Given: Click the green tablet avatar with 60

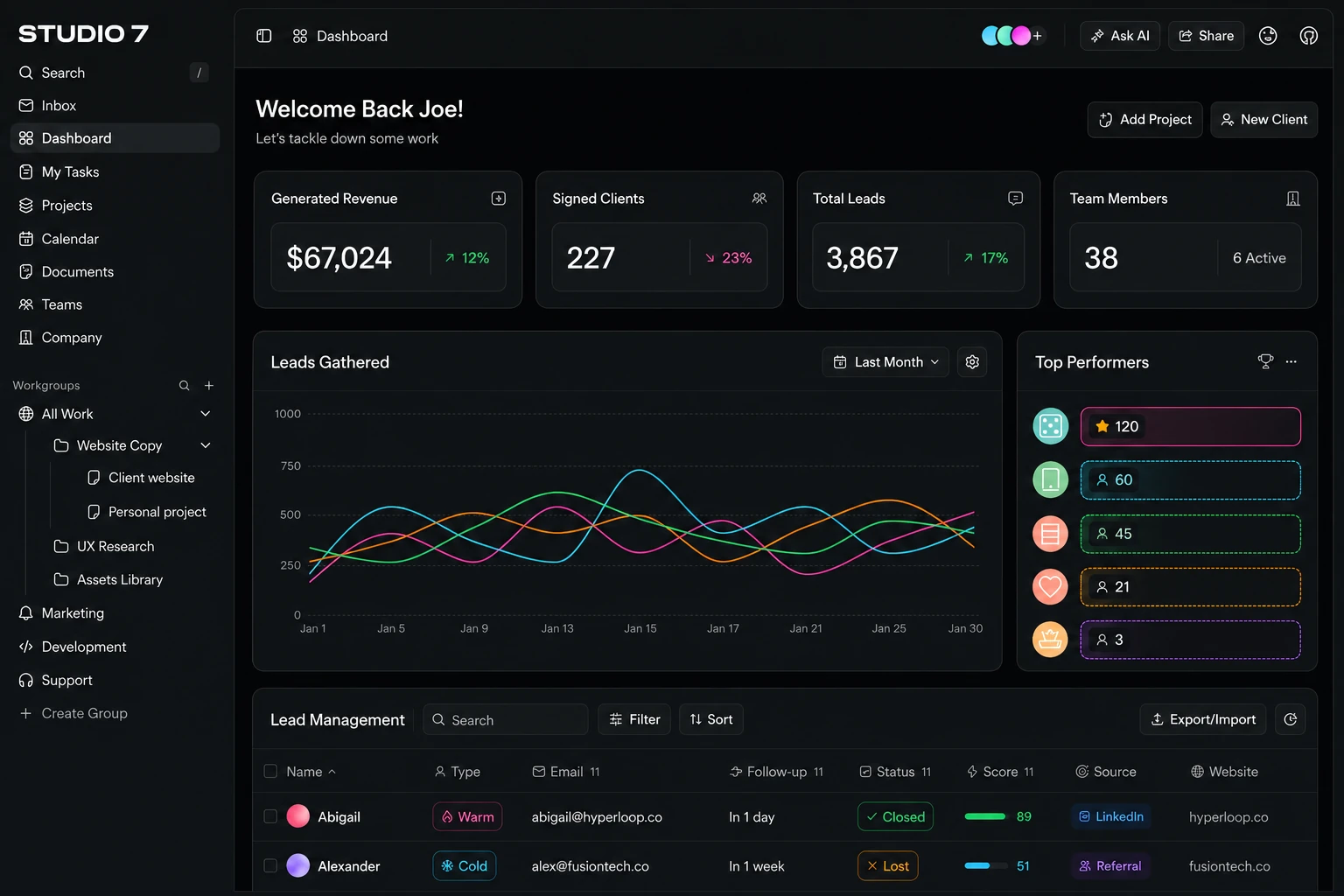Looking at the screenshot, I should tap(1051, 479).
